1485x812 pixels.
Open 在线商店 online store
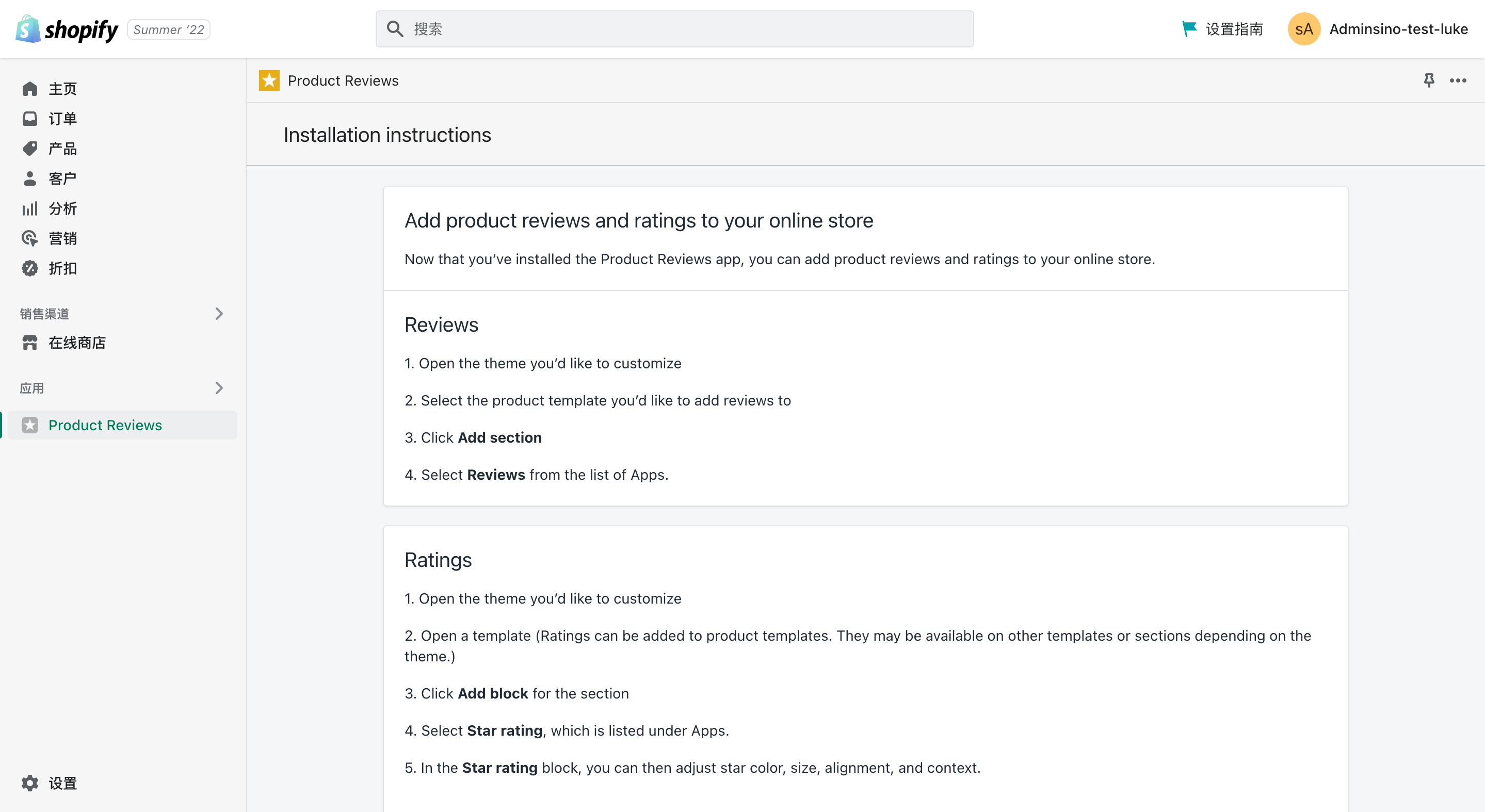[77, 343]
